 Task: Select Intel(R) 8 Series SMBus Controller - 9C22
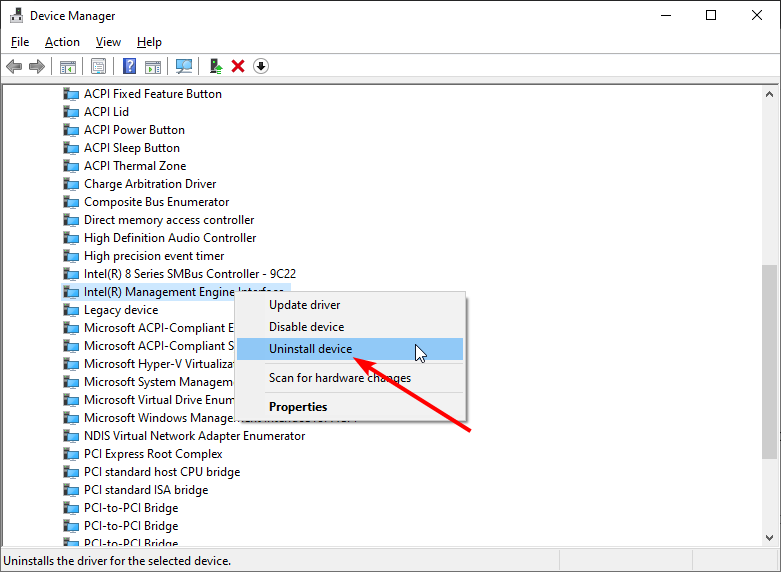click(190, 274)
